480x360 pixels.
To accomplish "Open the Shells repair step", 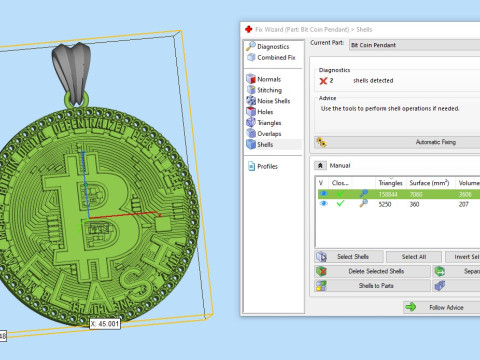I will click(x=265, y=145).
